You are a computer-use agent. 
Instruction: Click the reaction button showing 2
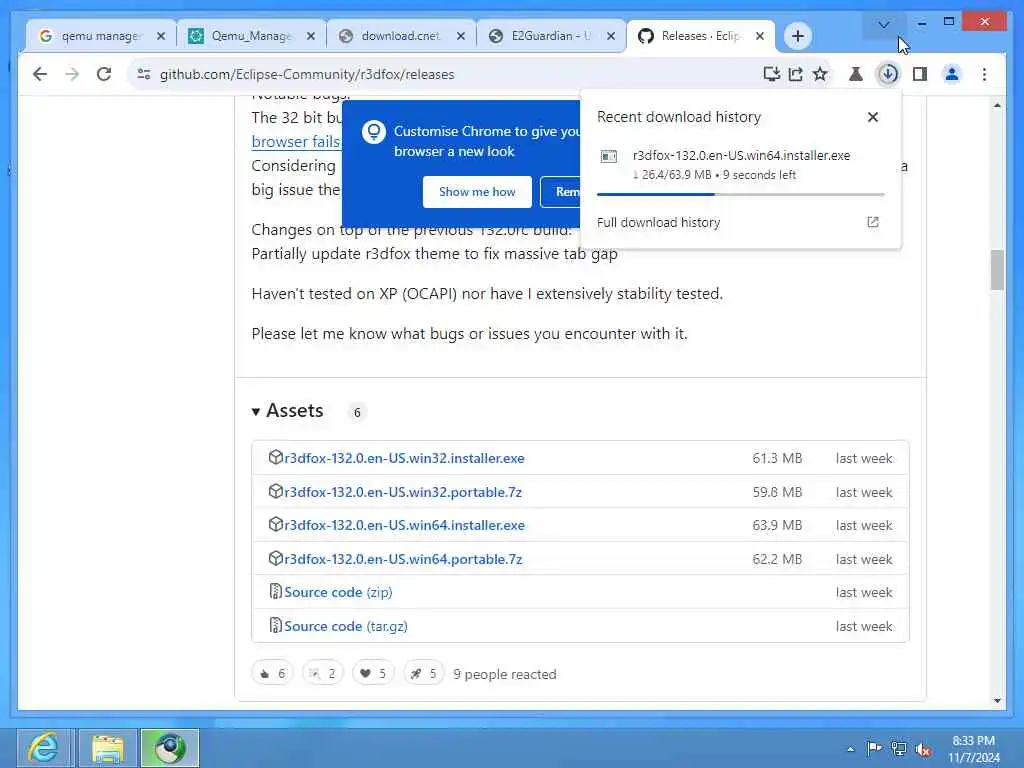coord(323,673)
